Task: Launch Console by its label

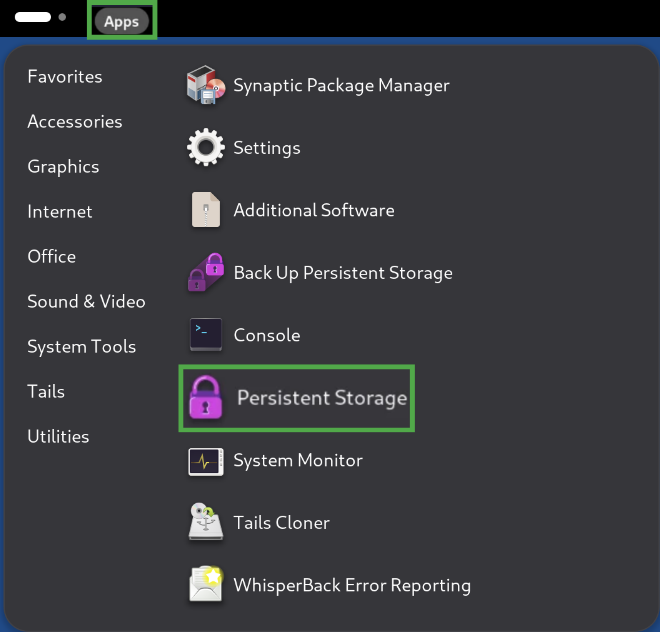Action: pos(267,335)
